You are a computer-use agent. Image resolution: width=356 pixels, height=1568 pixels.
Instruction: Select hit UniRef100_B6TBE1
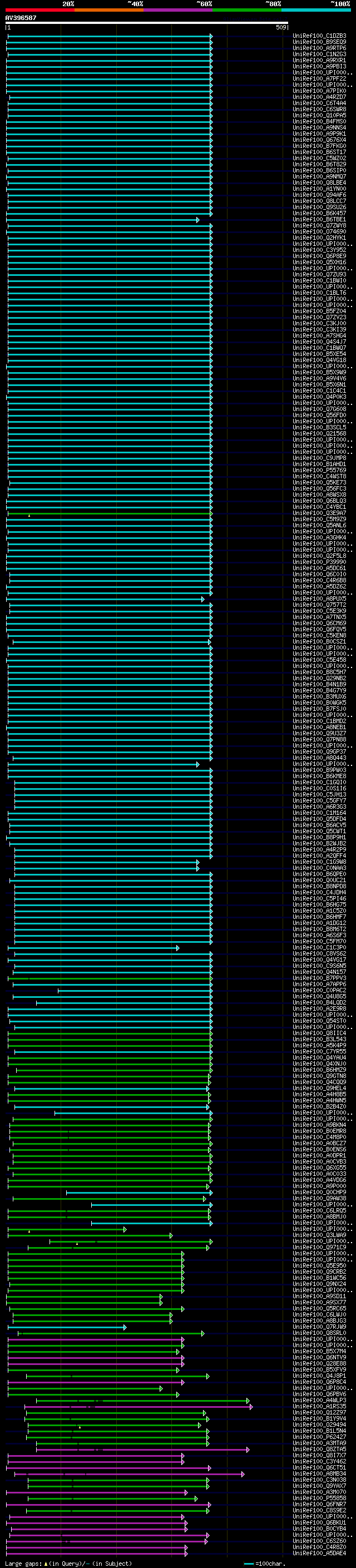pos(319,220)
